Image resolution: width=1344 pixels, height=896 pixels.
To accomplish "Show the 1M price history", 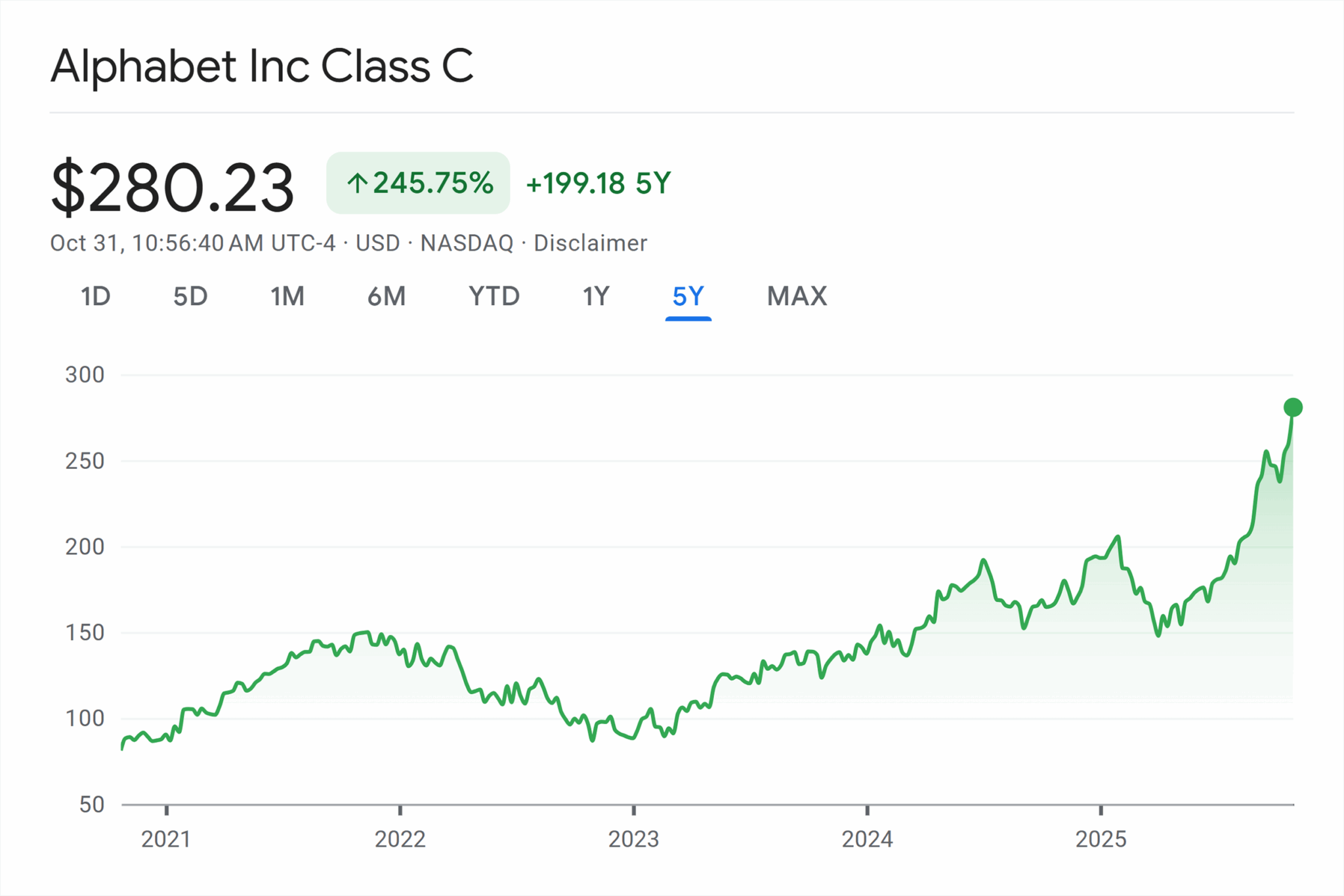I will click(287, 296).
